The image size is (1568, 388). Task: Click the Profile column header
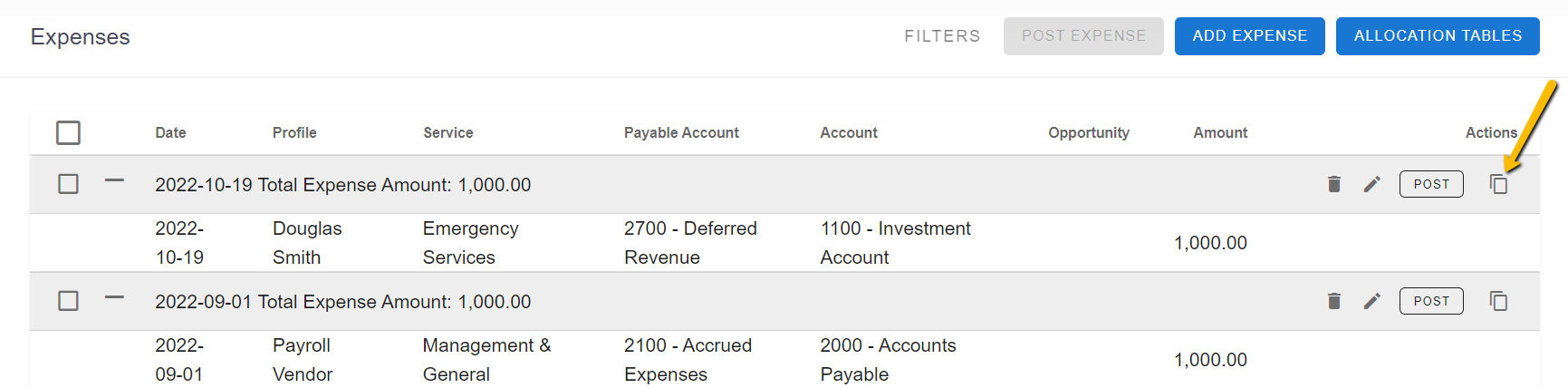coord(294,132)
